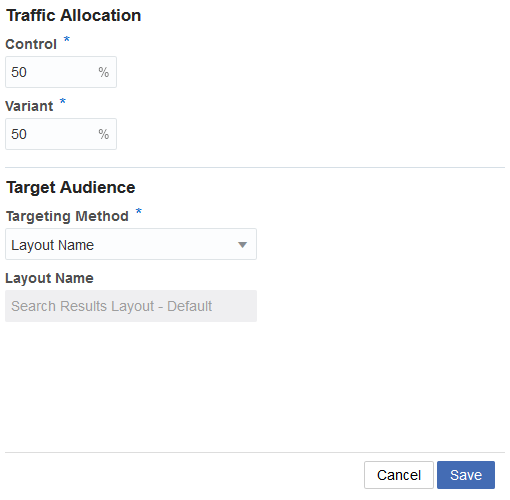Cancel the dialog changes

pos(399,475)
